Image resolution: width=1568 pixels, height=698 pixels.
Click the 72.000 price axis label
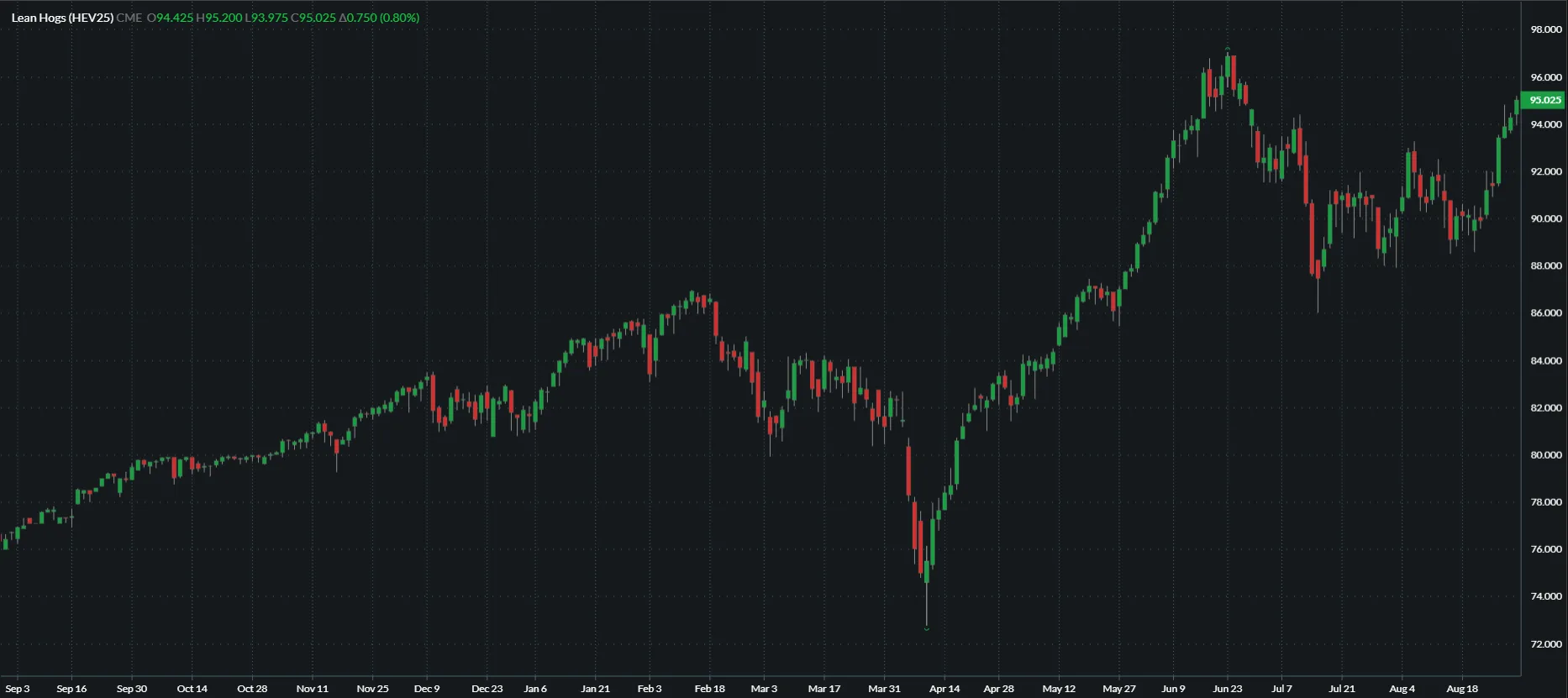pos(1546,644)
